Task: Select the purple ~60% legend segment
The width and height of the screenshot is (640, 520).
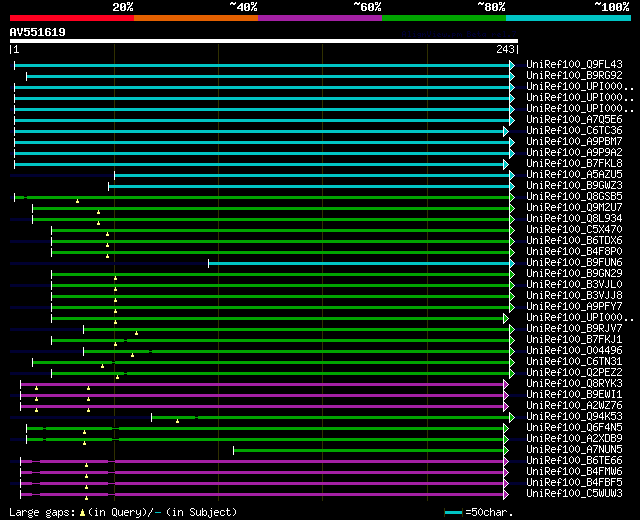Action: pyautogui.click(x=319, y=17)
